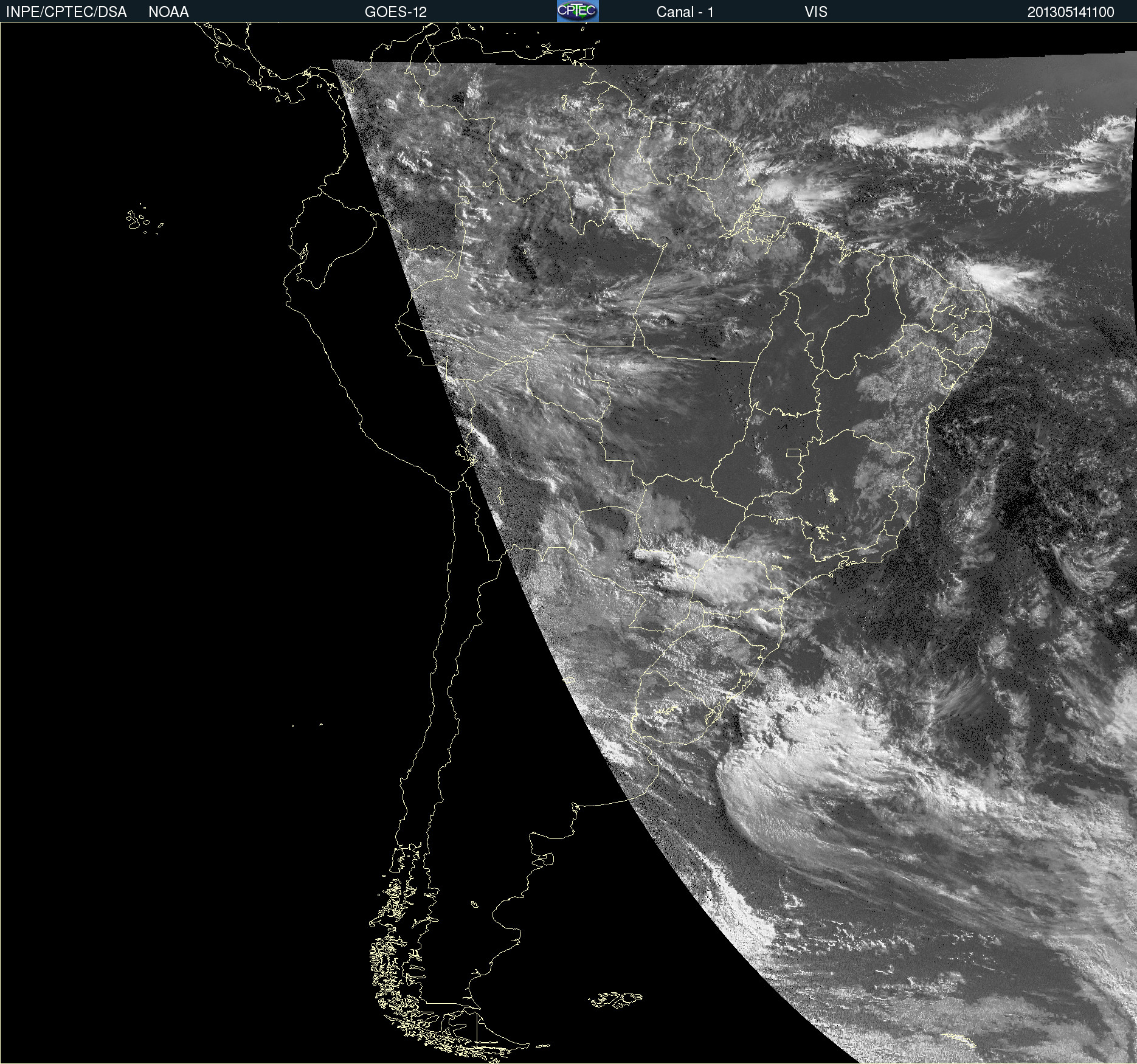Click the GOES-12 satellite label
1137x1064 pixels.
click(396, 12)
